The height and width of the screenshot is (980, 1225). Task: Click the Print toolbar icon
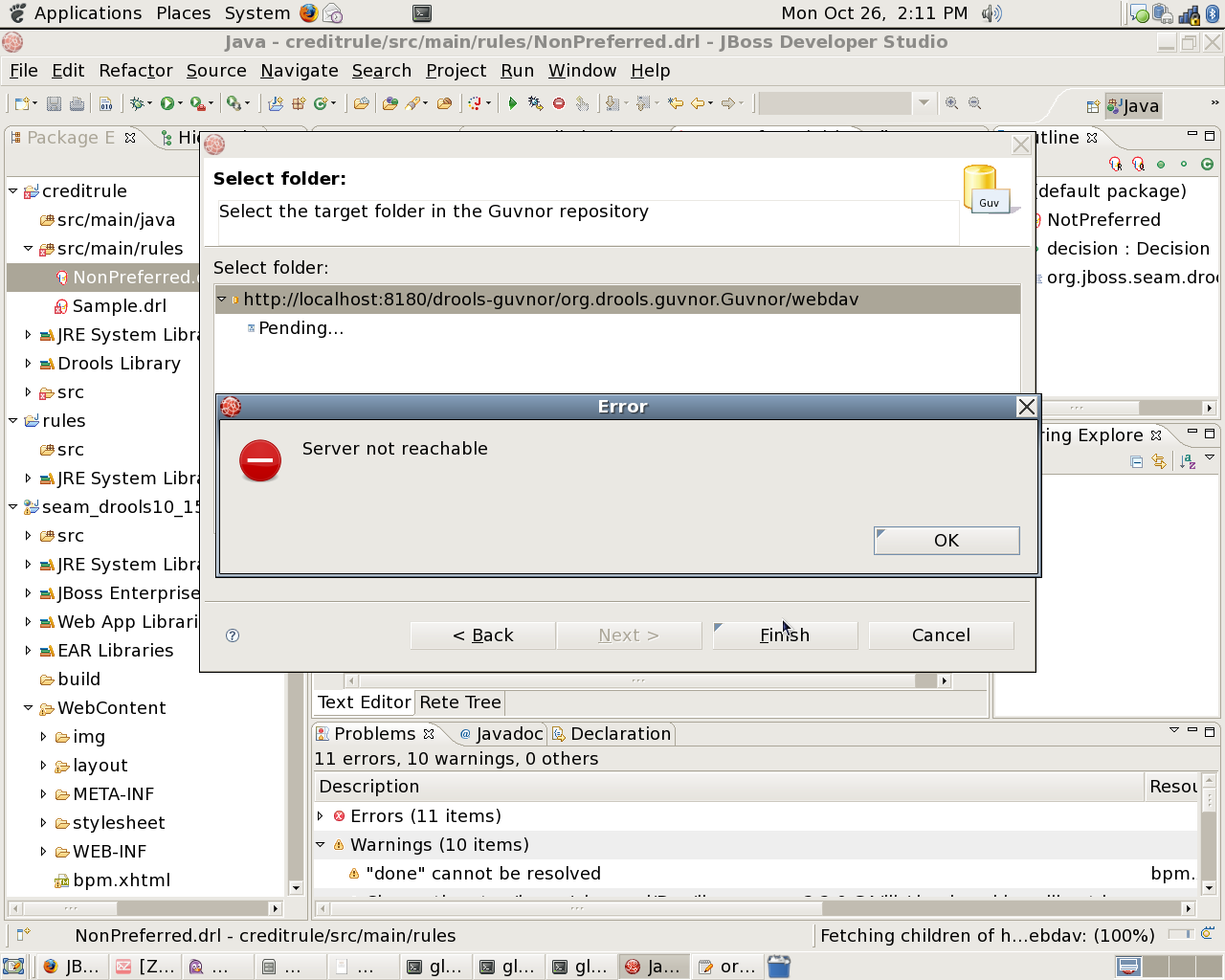pyautogui.click(x=78, y=103)
